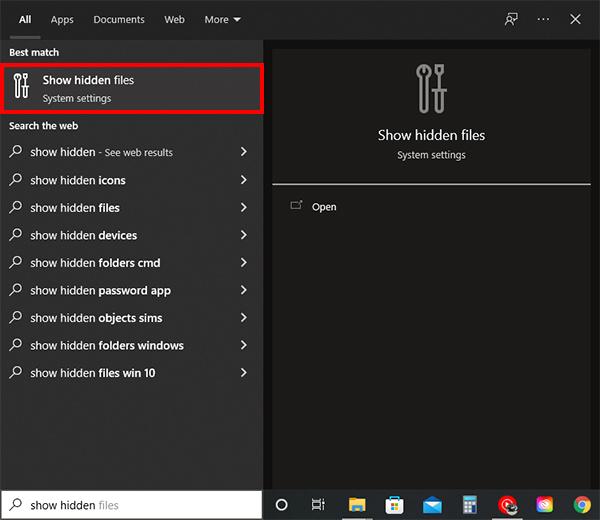Click the search icon beside 'show hidden icons'
Image resolution: width=600 pixels, height=520 pixels.
[16, 179]
